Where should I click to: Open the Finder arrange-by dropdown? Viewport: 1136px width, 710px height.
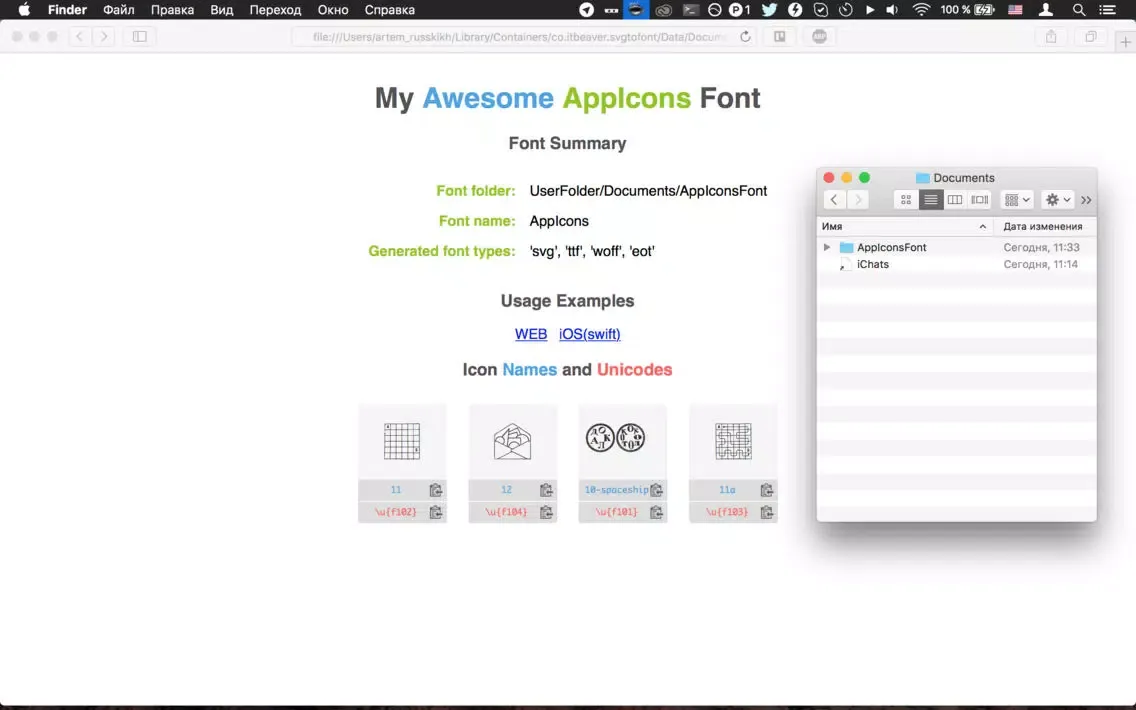(x=1017, y=200)
